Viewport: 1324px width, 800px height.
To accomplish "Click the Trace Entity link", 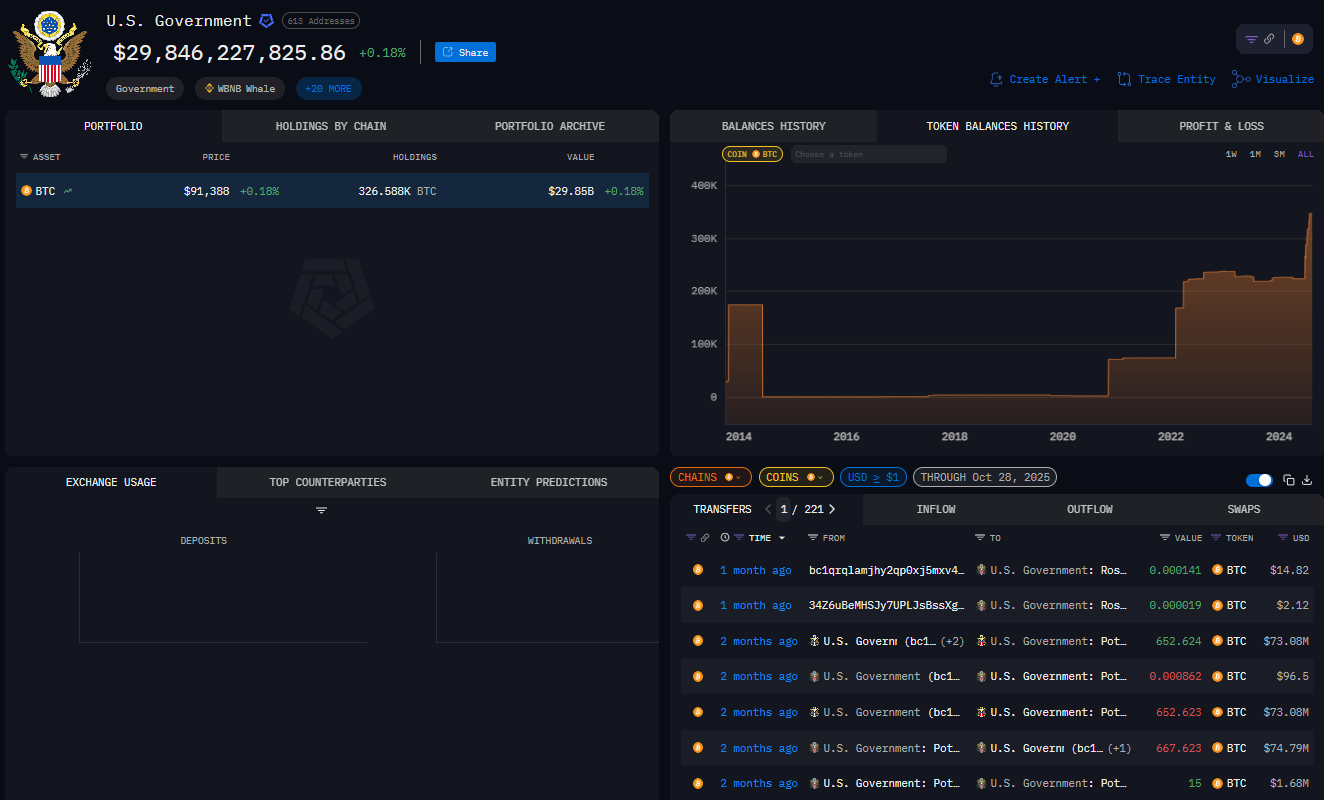I will point(1166,79).
